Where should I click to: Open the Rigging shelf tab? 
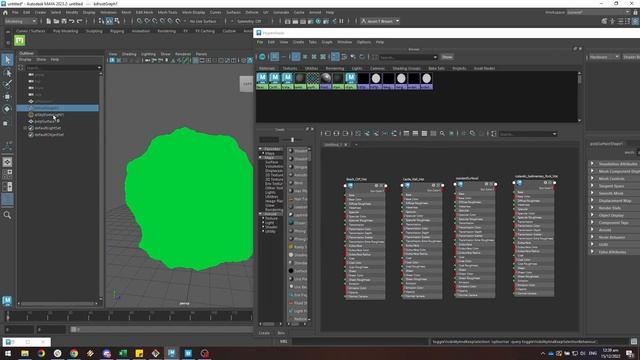[117, 31]
